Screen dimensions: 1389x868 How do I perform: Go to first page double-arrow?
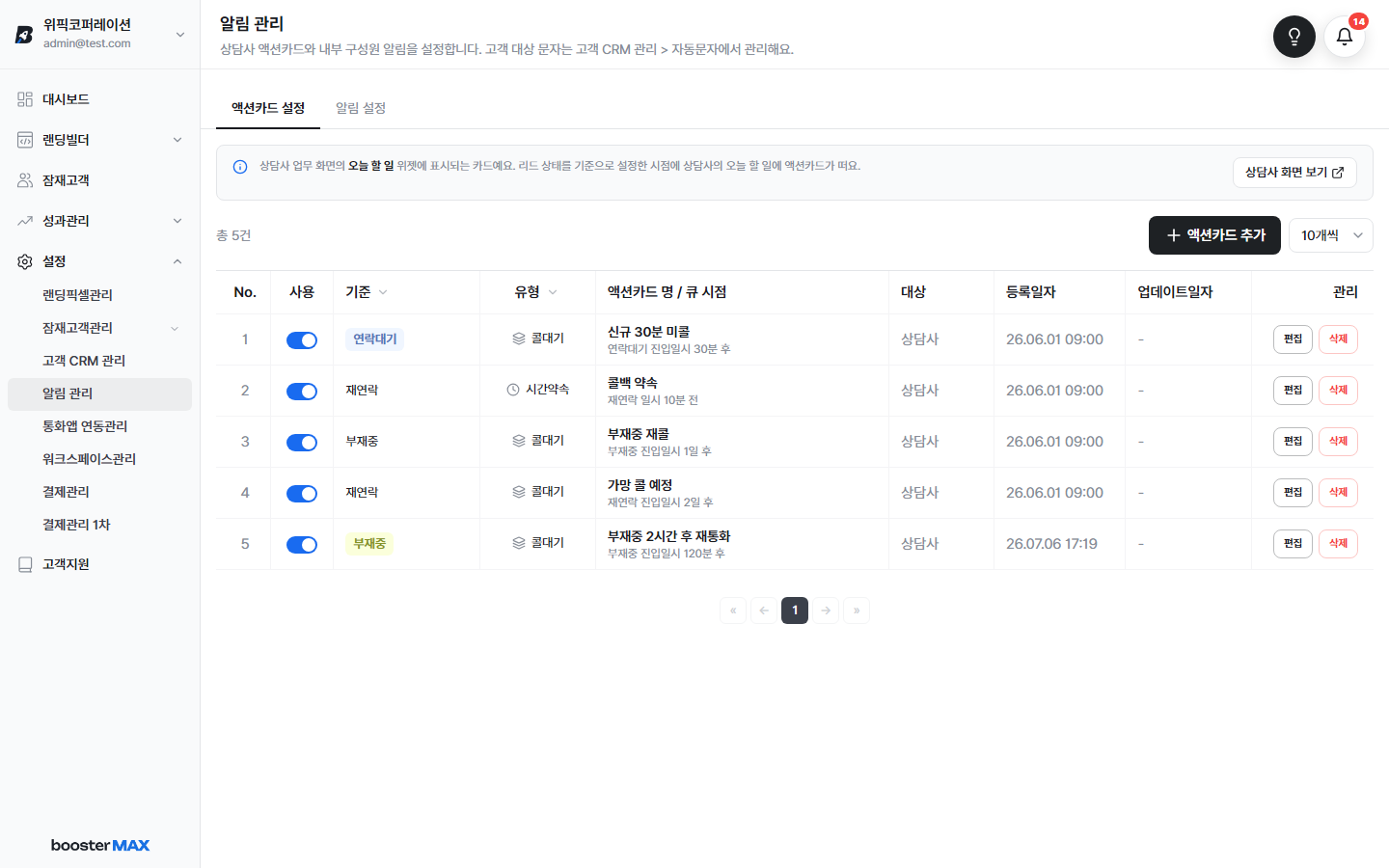733,610
